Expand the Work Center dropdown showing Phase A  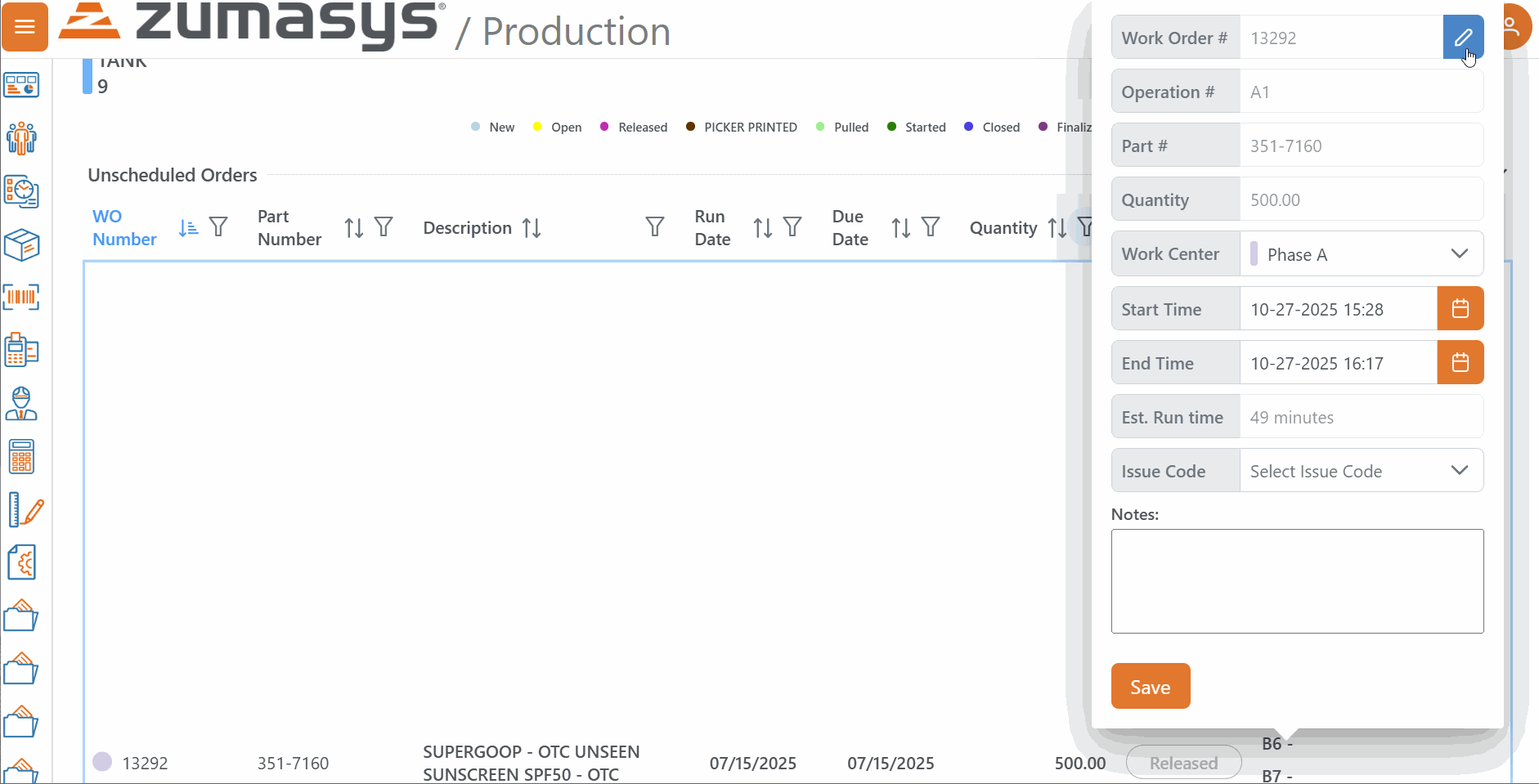(1460, 253)
